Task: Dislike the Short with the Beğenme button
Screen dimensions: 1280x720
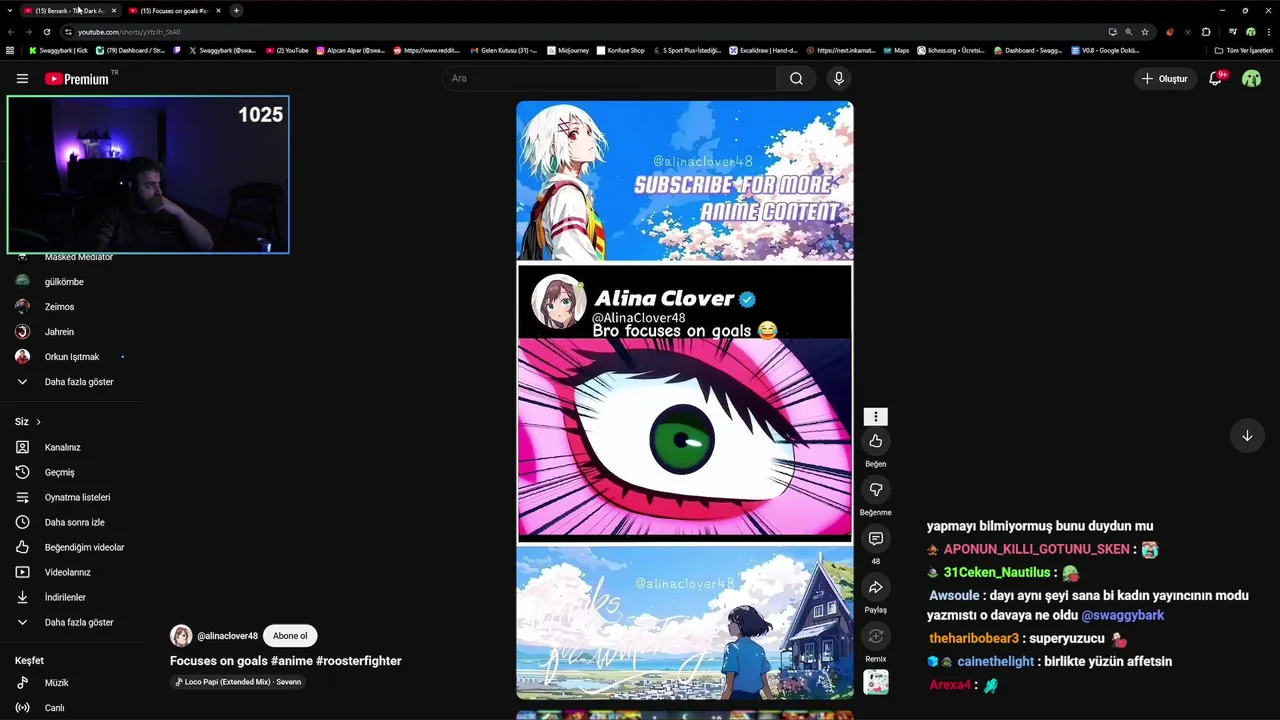Action: (876, 489)
